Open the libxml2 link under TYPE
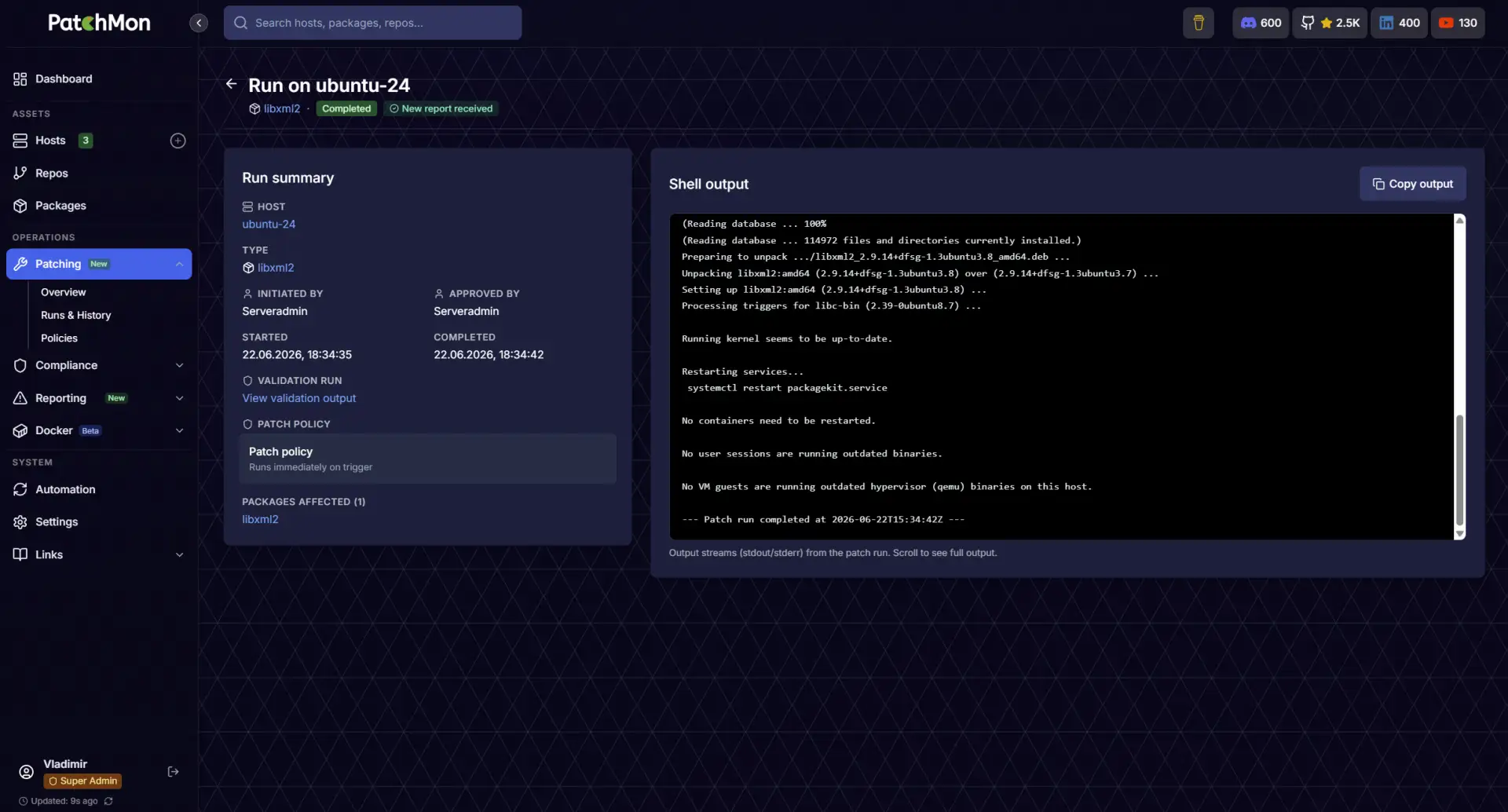The height and width of the screenshot is (812, 1508). pyautogui.click(x=276, y=268)
